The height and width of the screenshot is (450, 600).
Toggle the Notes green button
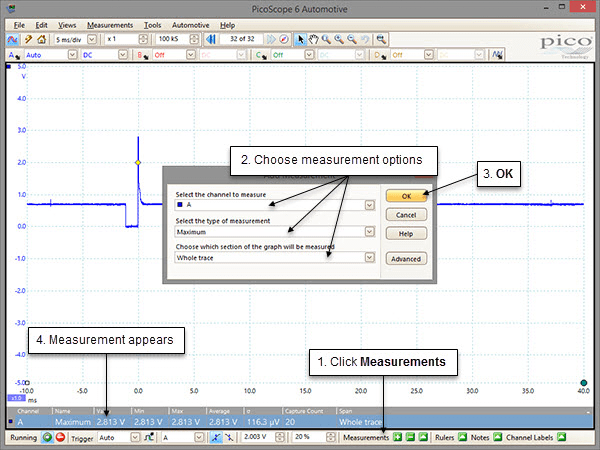(497, 437)
